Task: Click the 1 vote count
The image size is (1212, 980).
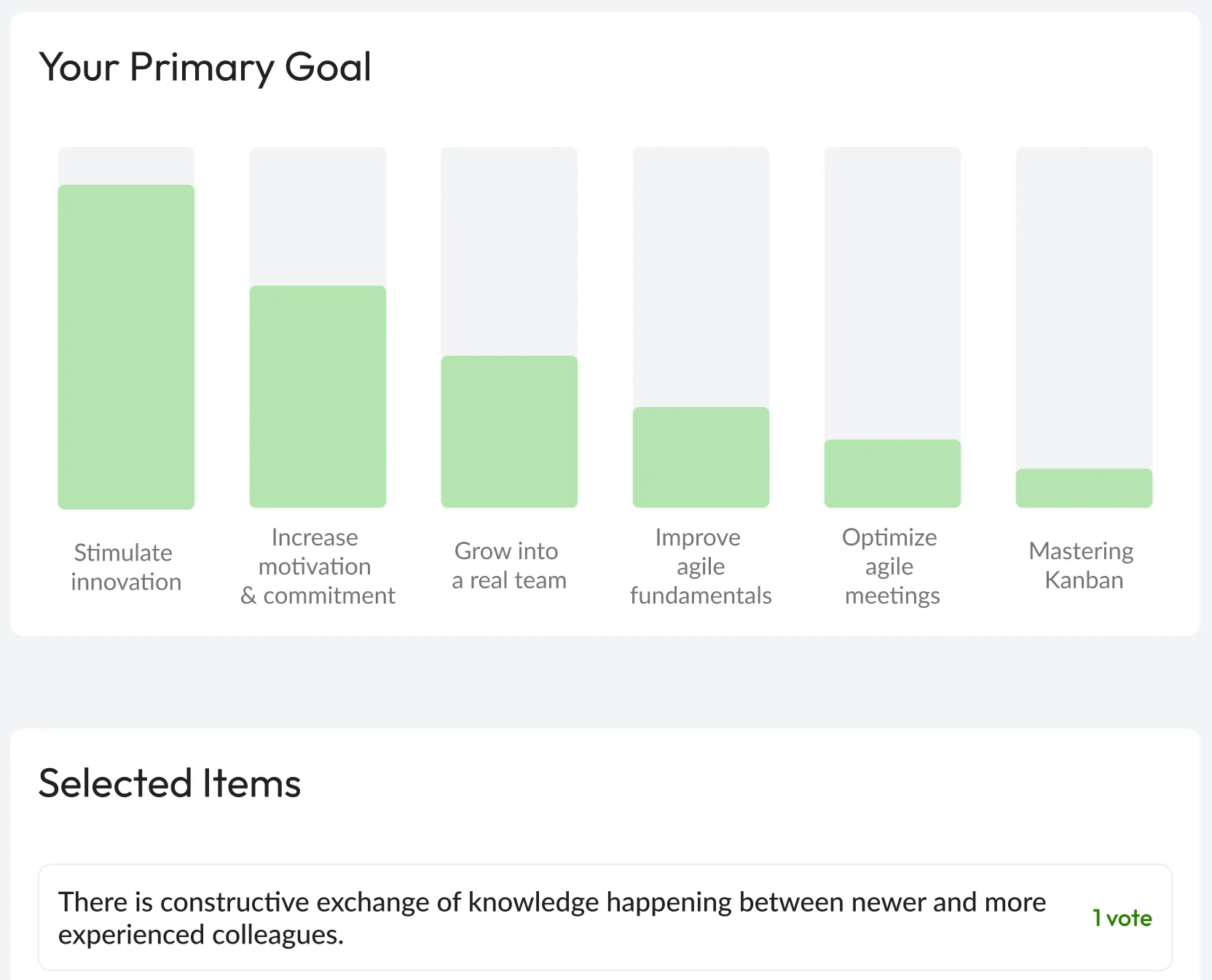Action: (1122, 918)
